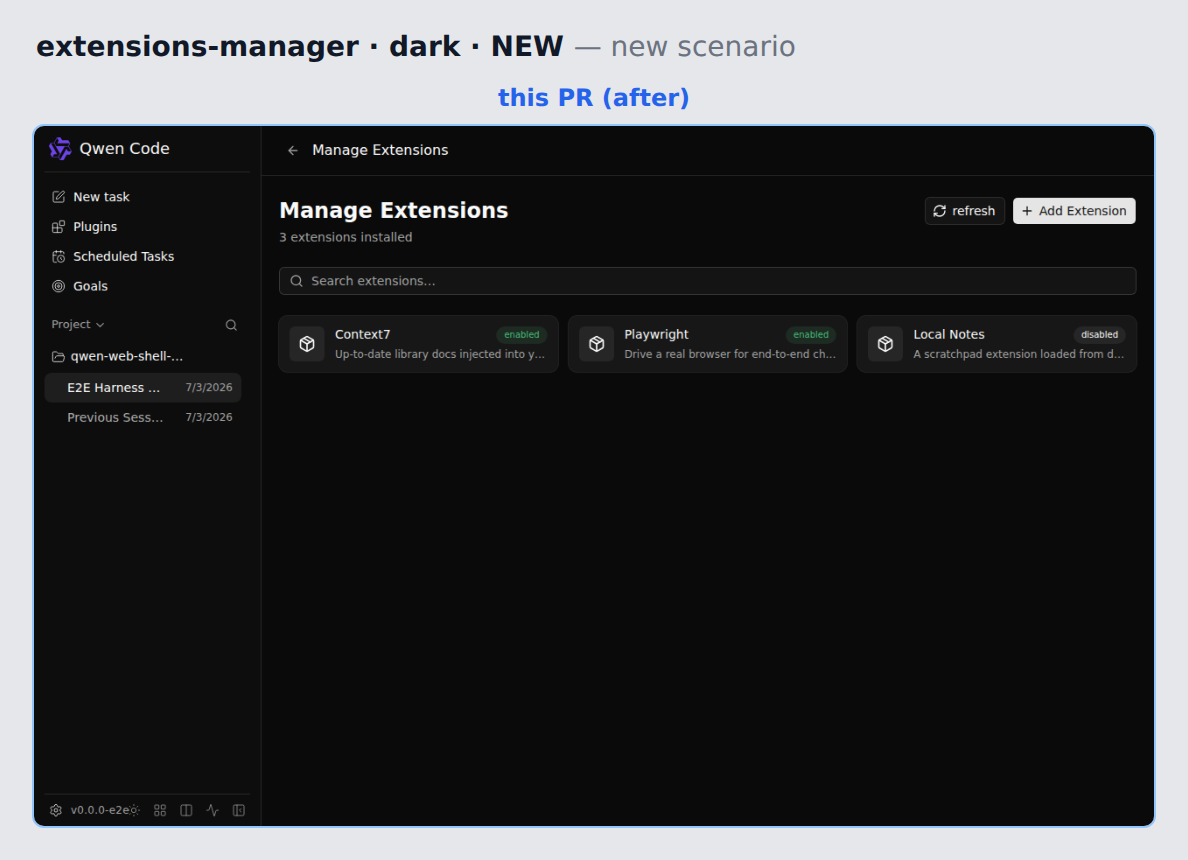
Task: Click the split columns layout icon
Action: (186, 810)
